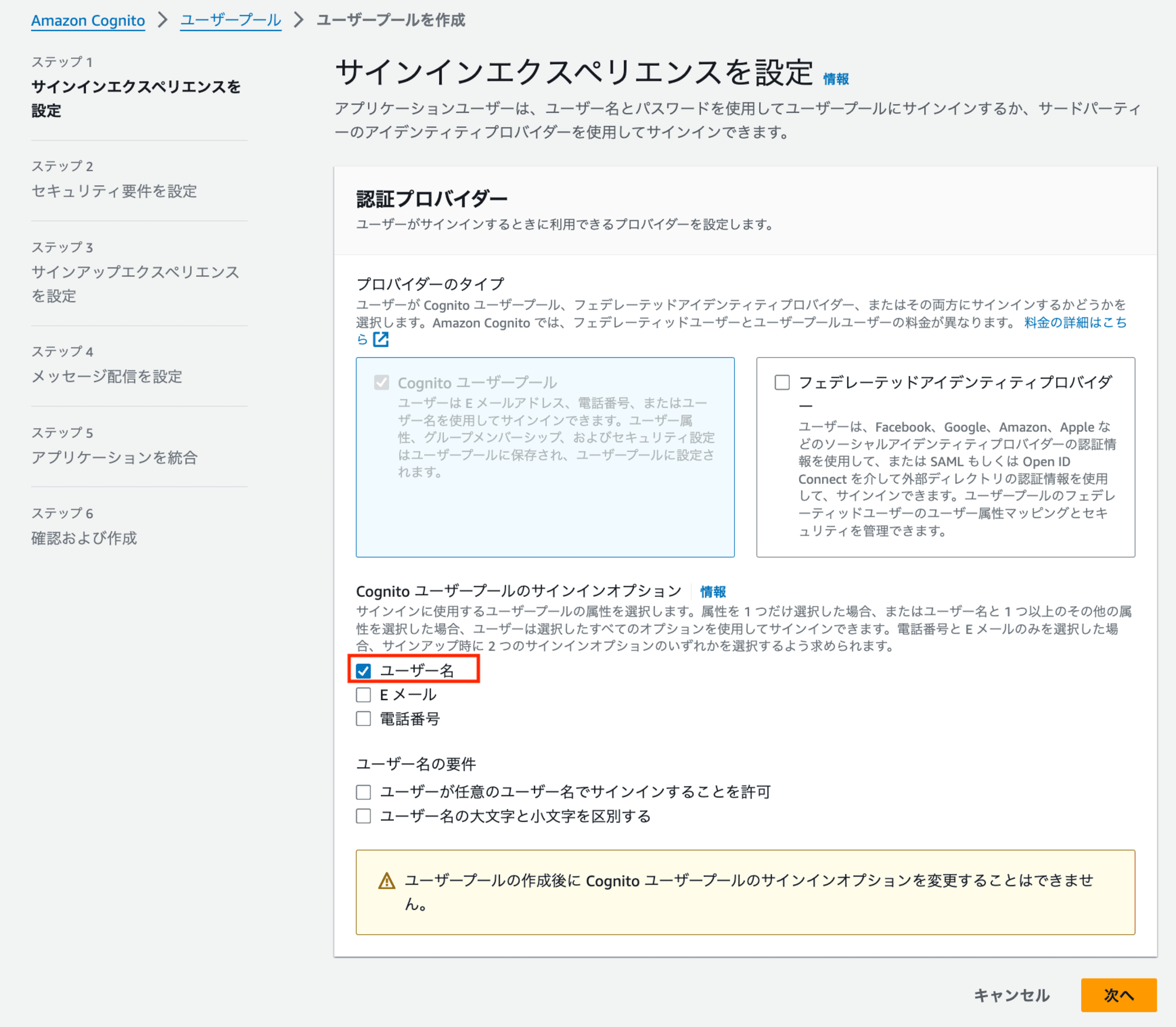Click the Cognito ユーザープール provider card
1176x1027 pixels.
tap(545, 457)
